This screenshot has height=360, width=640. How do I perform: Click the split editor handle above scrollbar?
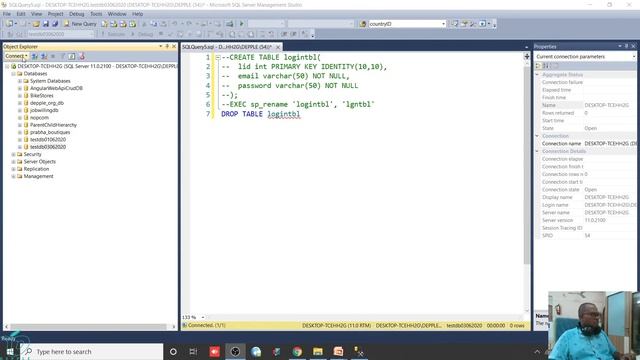click(527, 56)
